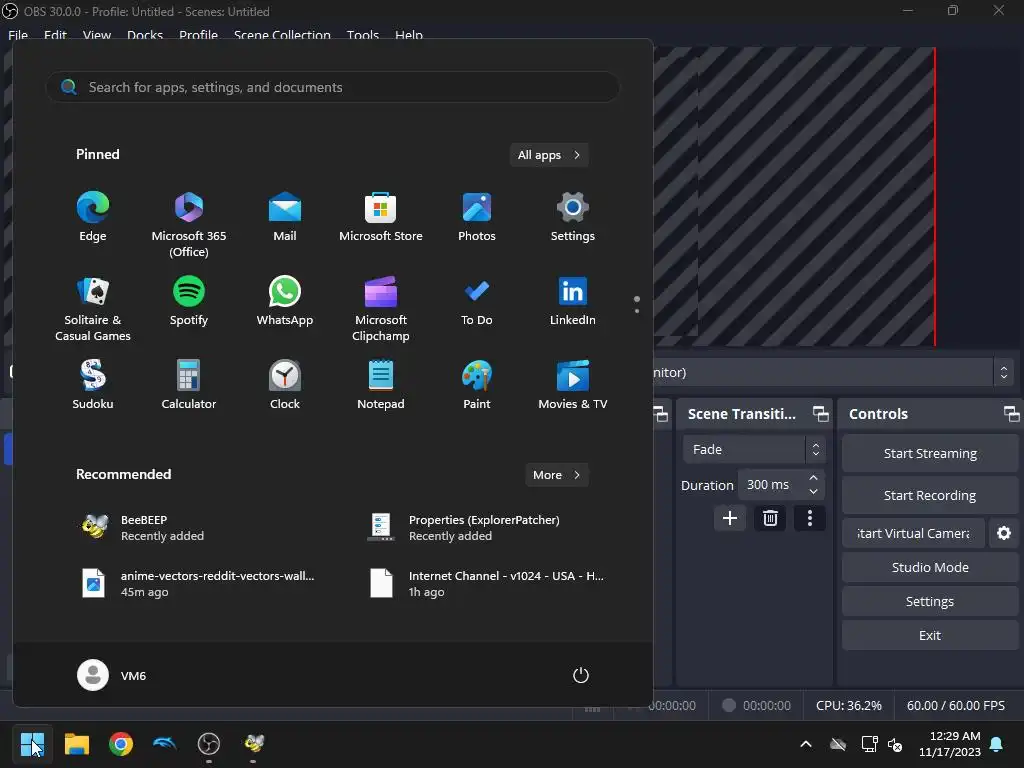Open the OBS File menu
The image size is (1024, 768).
pos(18,35)
